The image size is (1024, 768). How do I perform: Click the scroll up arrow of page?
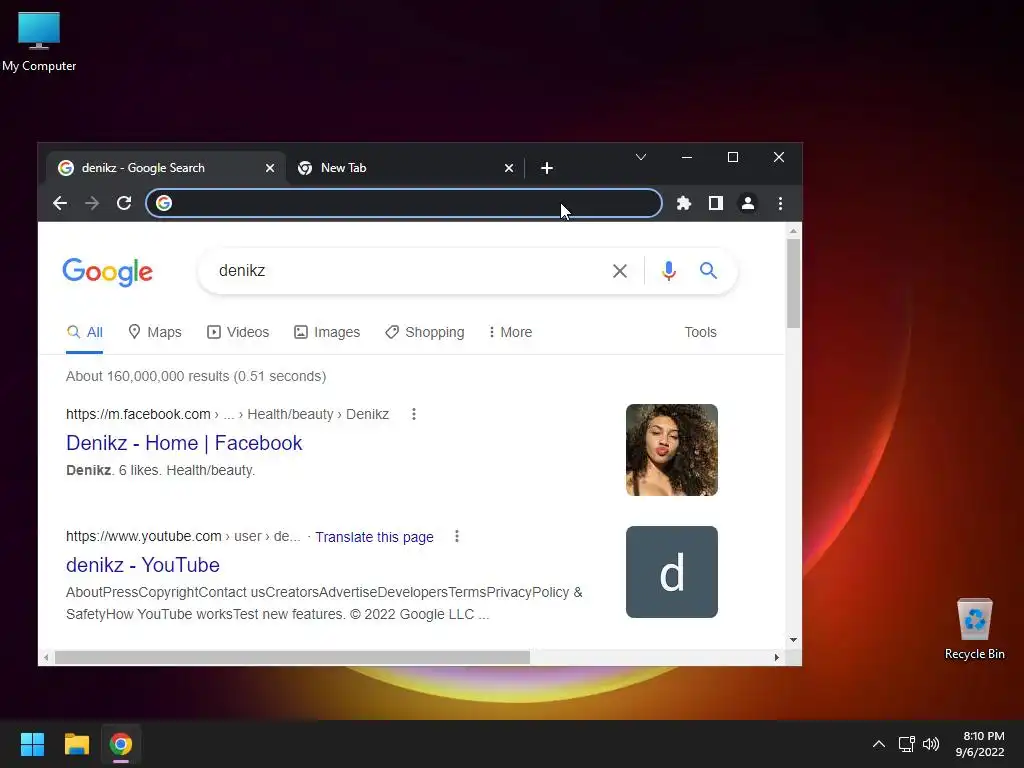point(793,231)
